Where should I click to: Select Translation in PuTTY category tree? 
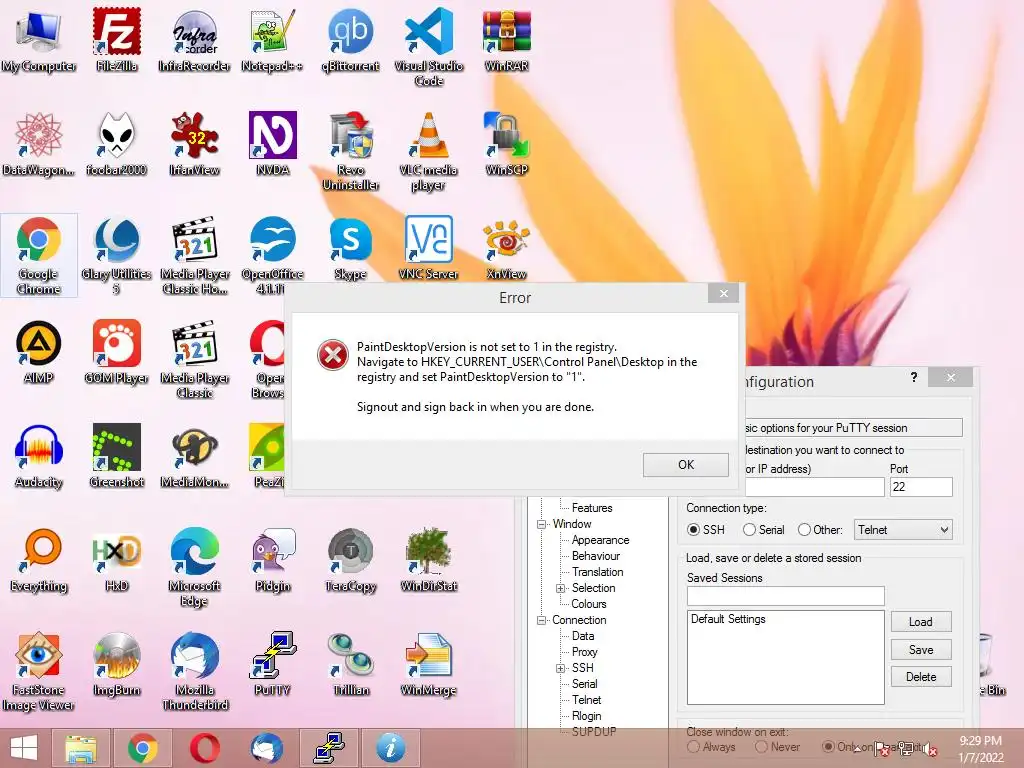pos(598,572)
